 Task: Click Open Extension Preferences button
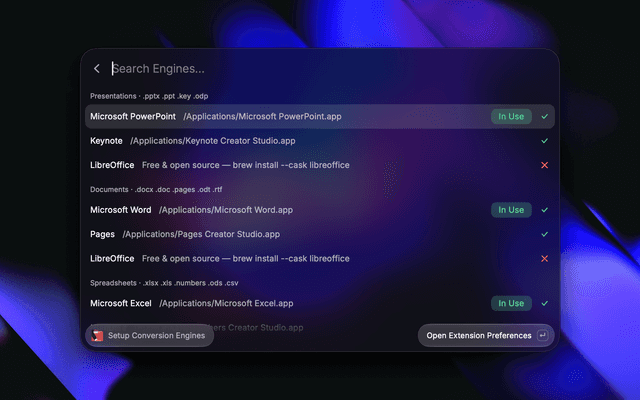coord(486,336)
